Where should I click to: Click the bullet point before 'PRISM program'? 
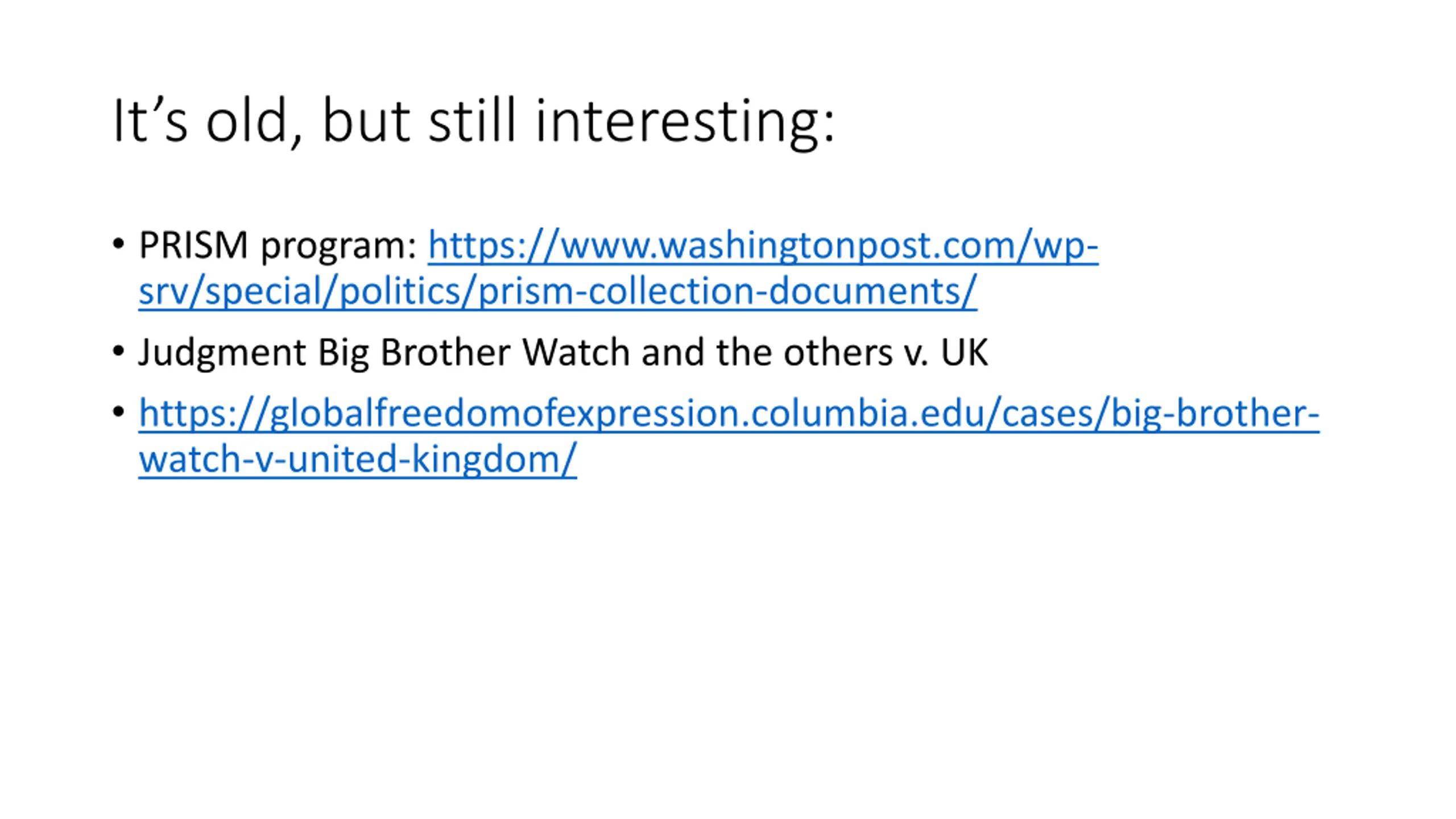118,244
